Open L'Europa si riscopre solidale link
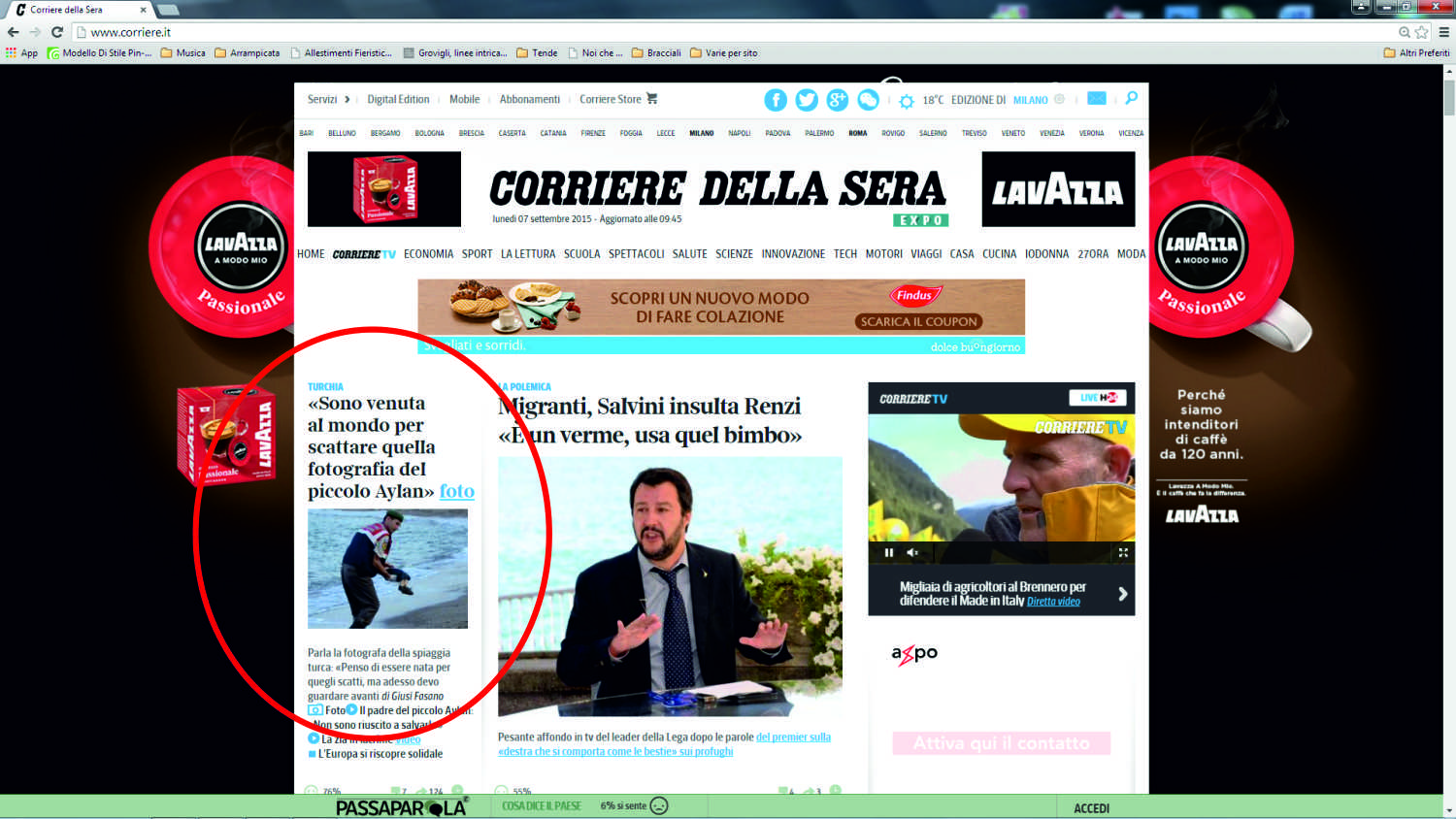Viewport: 1456px width, 819px height. pyautogui.click(x=381, y=754)
